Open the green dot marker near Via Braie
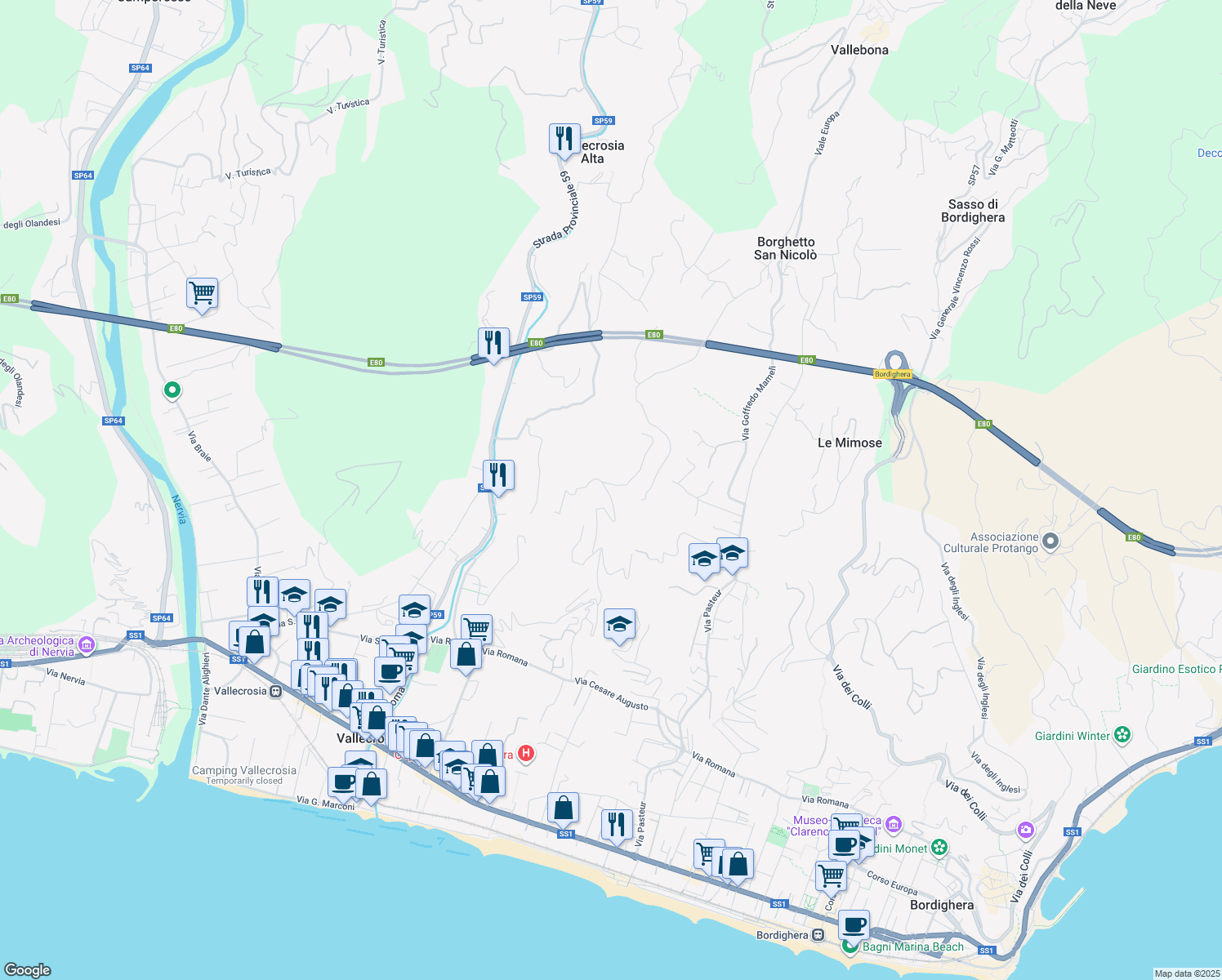Viewport: 1222px width, 980px height. 171,391
